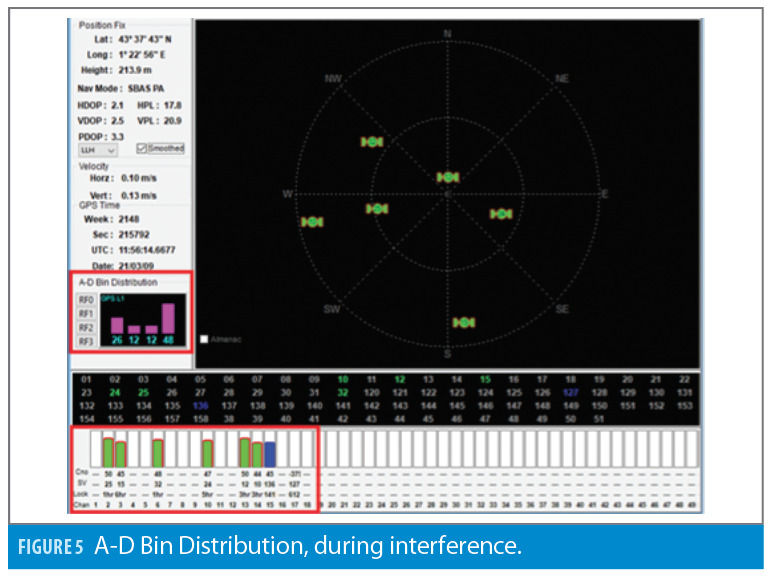776x580 pixels.
Task: Click the RF1 button
Action: click(86, 313)
